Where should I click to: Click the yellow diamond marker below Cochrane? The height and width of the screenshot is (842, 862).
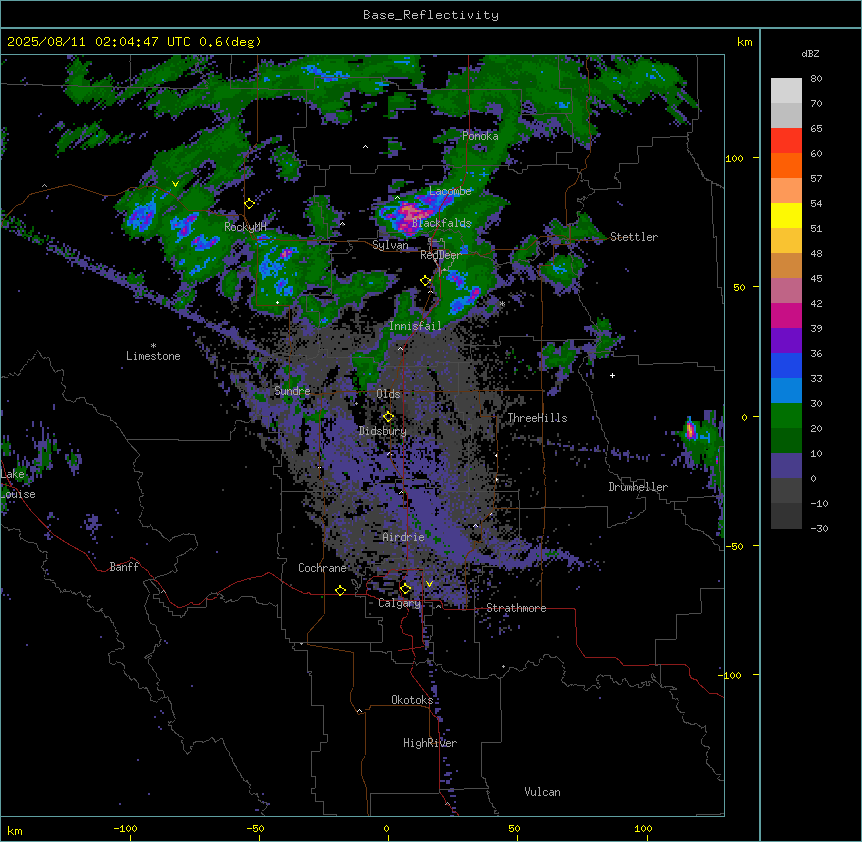tap(340, 590)
